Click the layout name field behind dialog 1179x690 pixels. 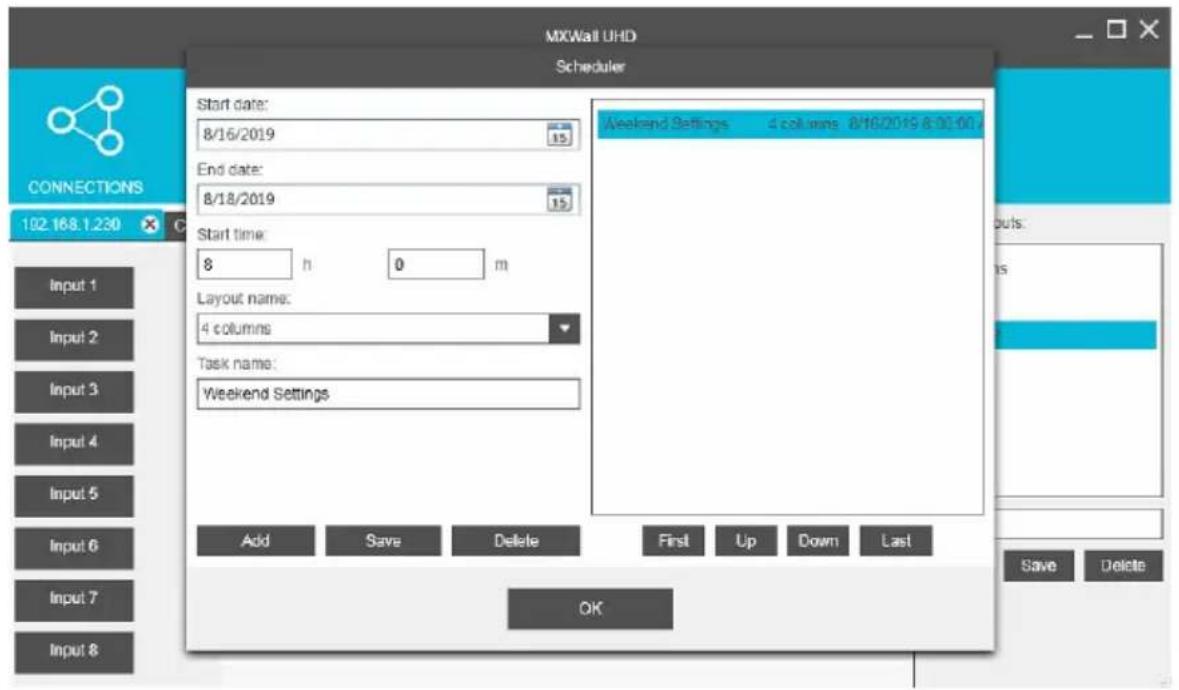point(1079,523)
